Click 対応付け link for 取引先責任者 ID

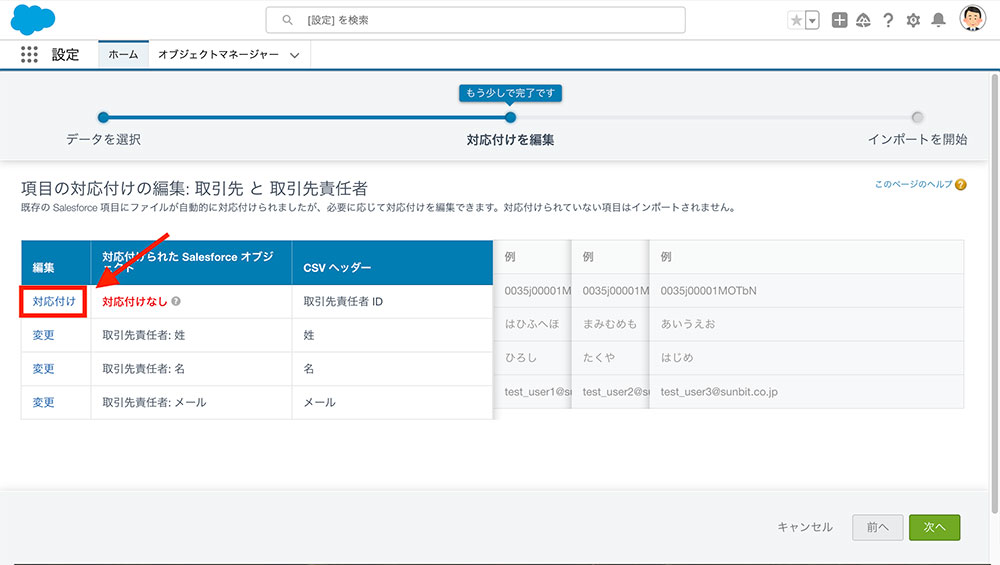[54, 302]
